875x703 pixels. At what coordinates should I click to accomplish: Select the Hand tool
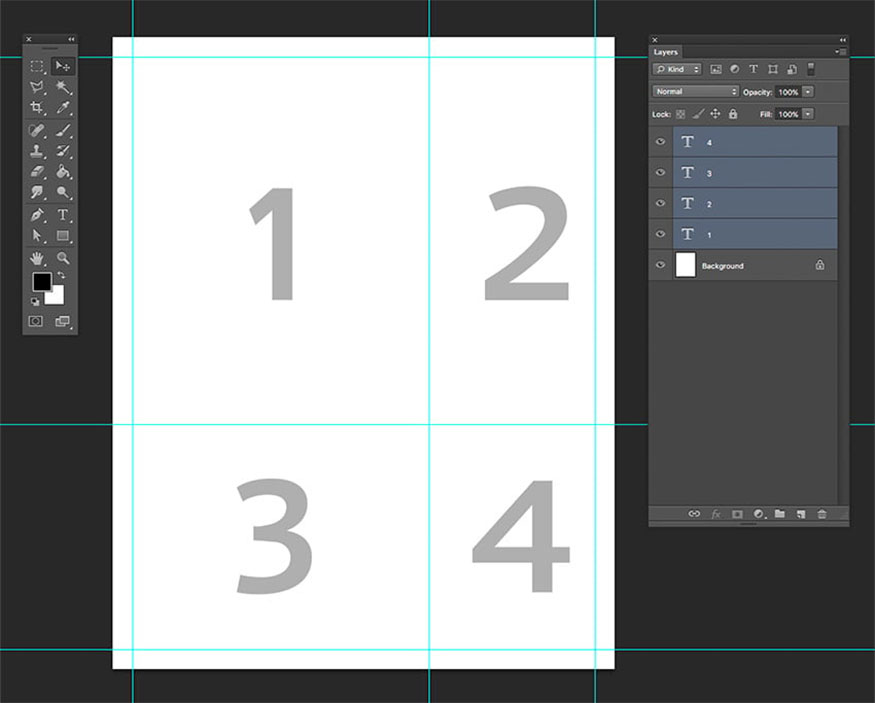[37, 258]
